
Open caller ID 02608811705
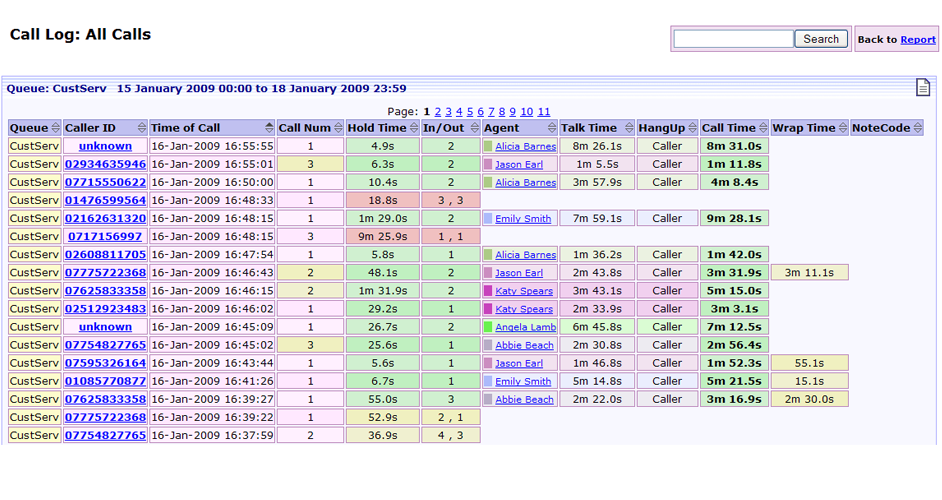click(105, 254)
